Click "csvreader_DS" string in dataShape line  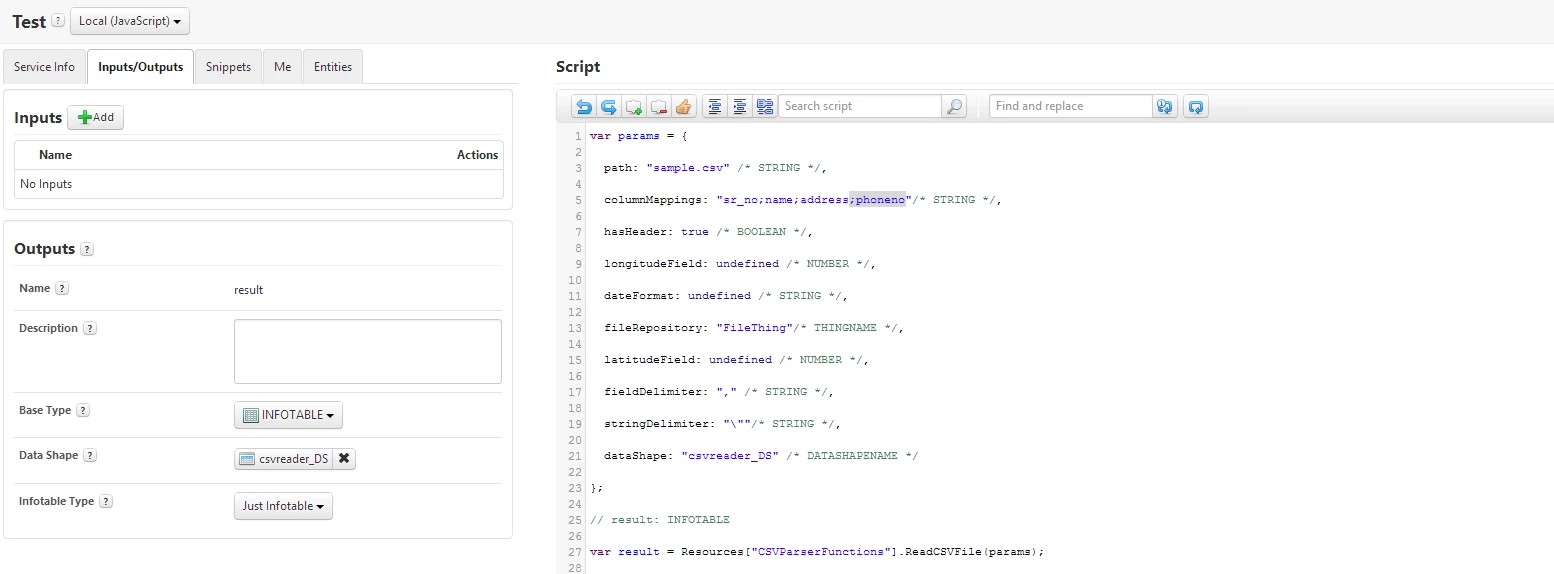click(x=730, y=456)
